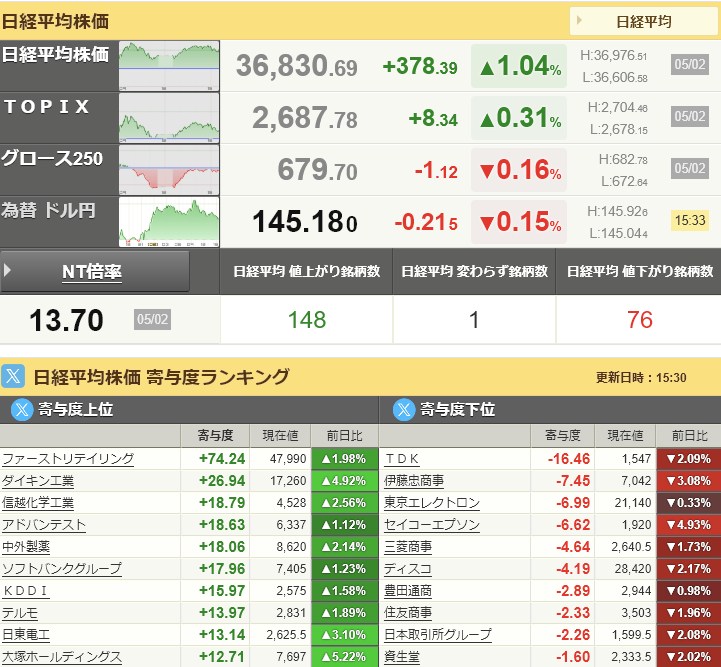Screen dimensions: 721x667
Task: Open the ダイキン工業 stock link
Action: 38,481
